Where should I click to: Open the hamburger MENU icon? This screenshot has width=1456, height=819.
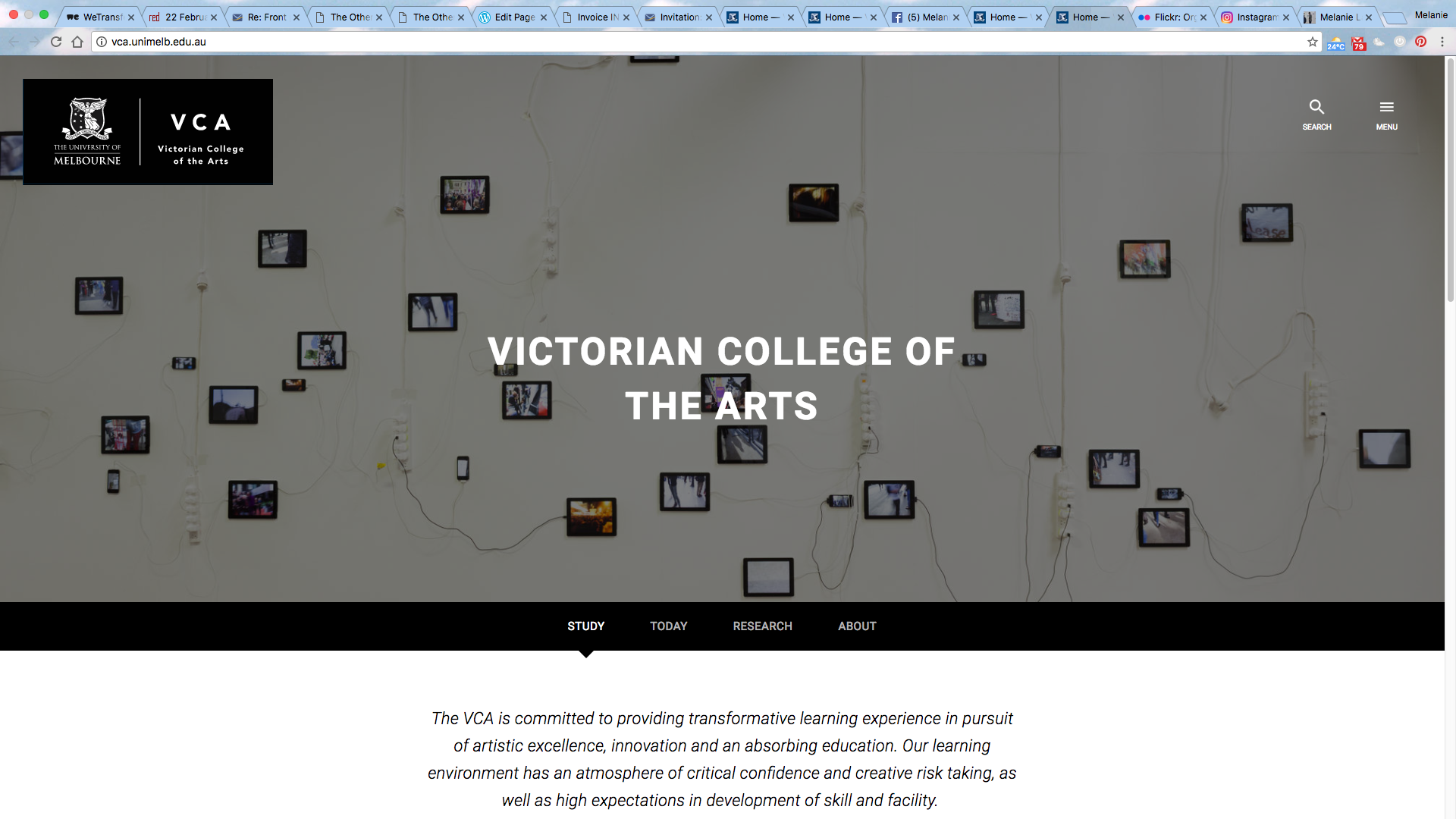coord(1386,107)
